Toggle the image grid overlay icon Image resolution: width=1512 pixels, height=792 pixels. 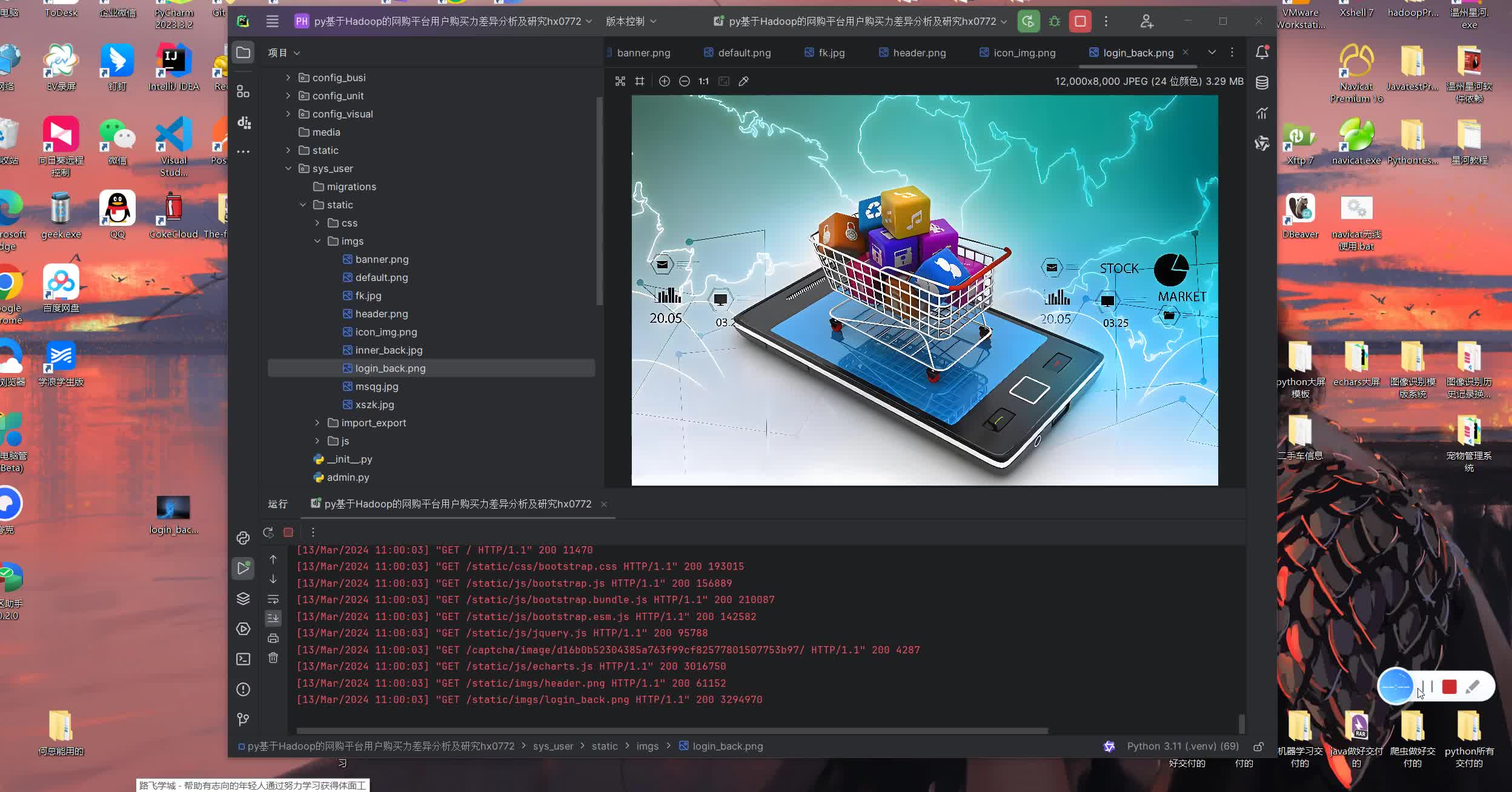640,81
